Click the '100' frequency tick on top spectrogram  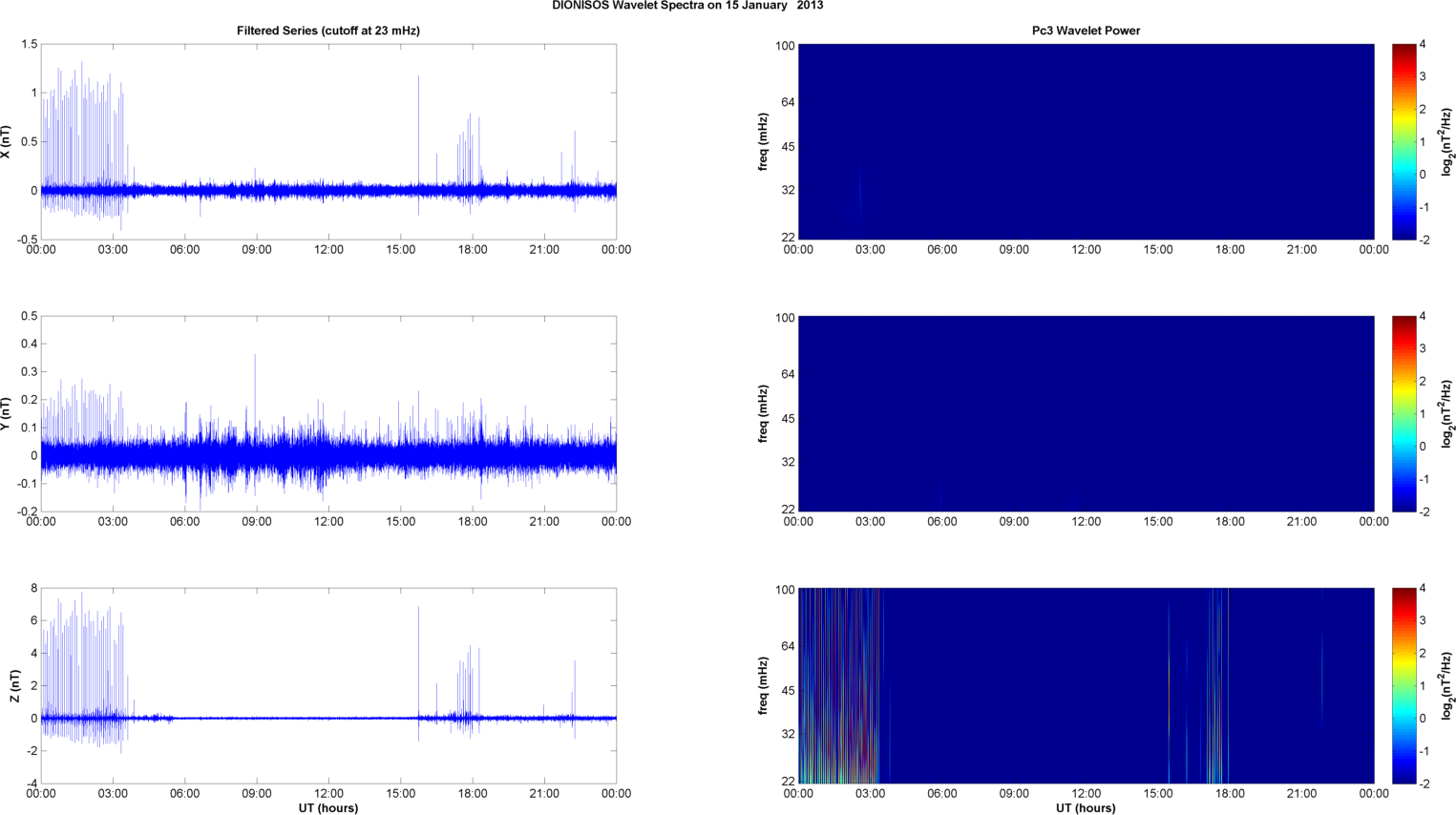click(785, 46)
